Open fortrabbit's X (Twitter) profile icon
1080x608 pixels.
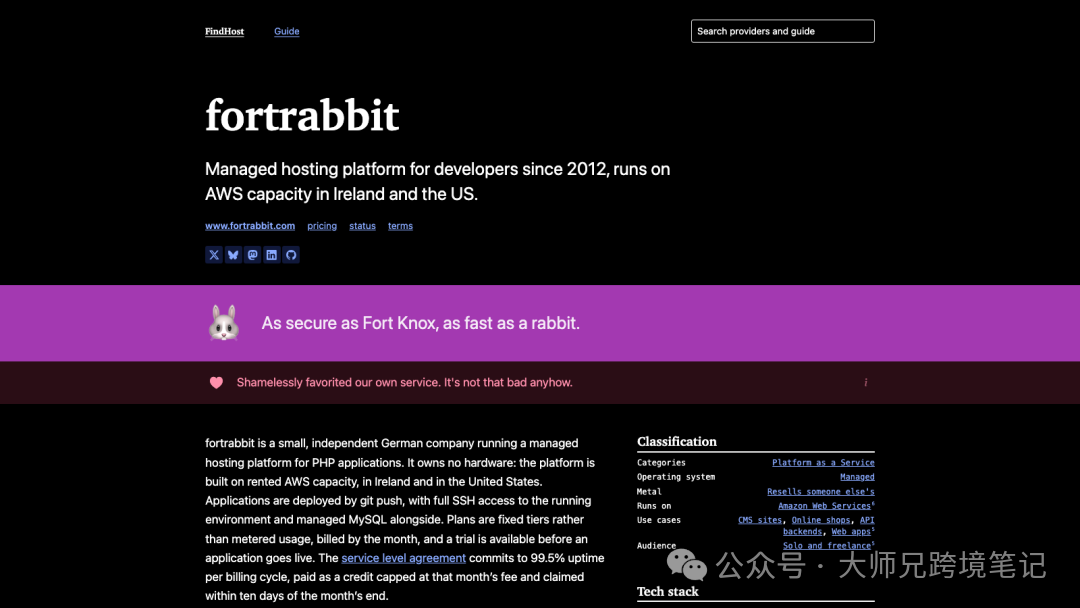click(214, 255)
